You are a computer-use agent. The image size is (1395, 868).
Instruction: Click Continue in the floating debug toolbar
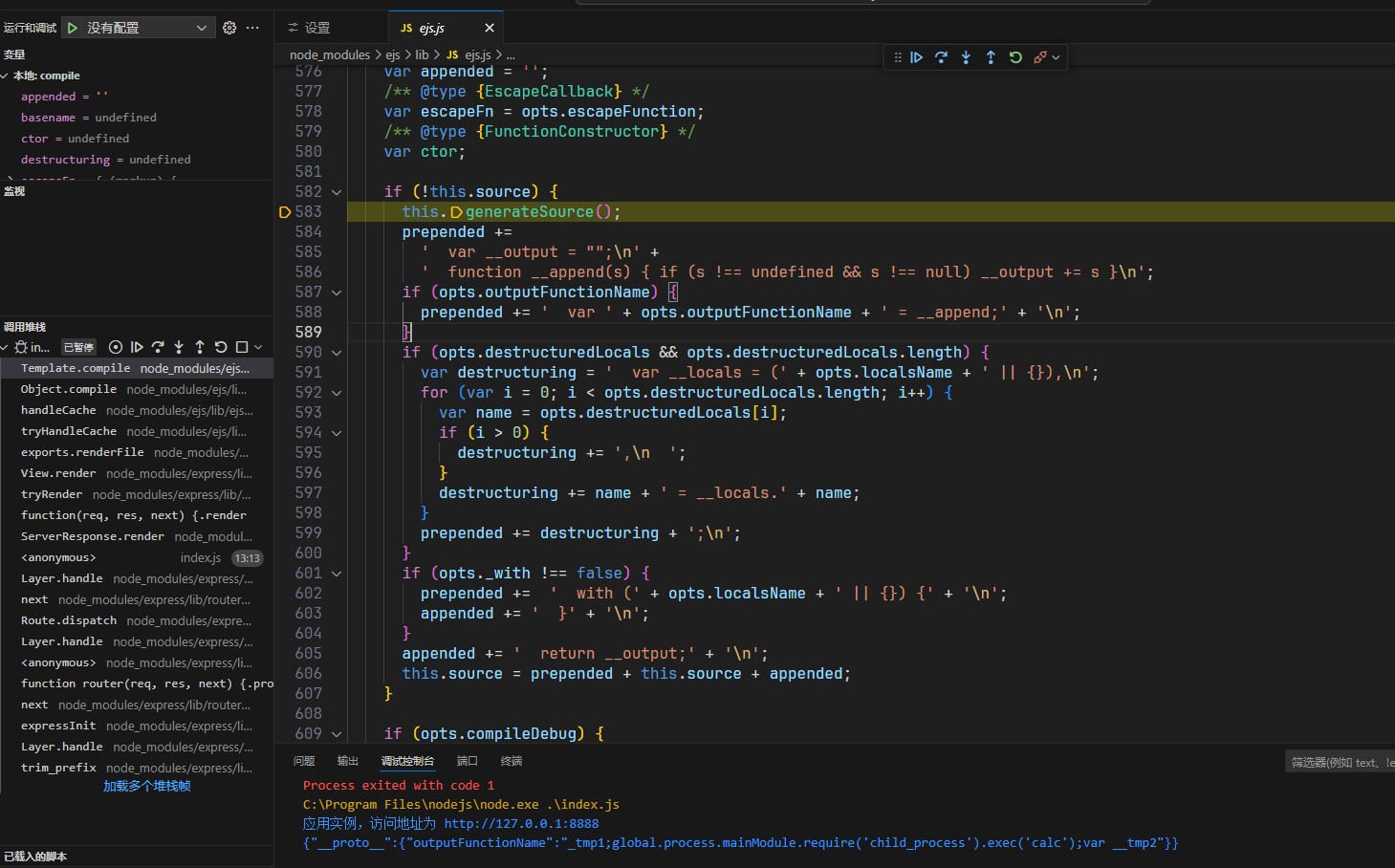(x=916, y=57)
